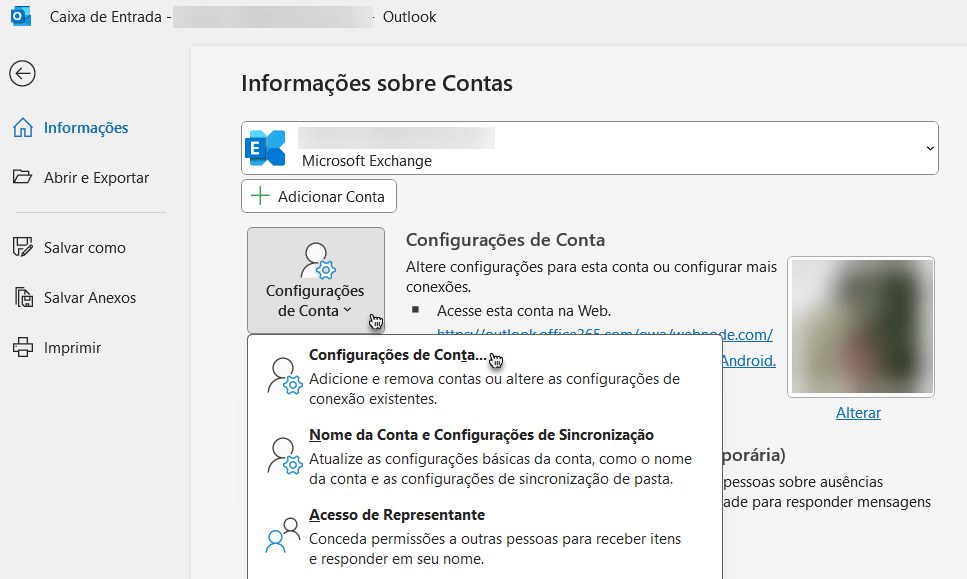Image resolution: width=967 pixels, height=579 pixels.
Task: Toggle the Configurações de Conta dropdown button
Action: [x=316, y=281]
